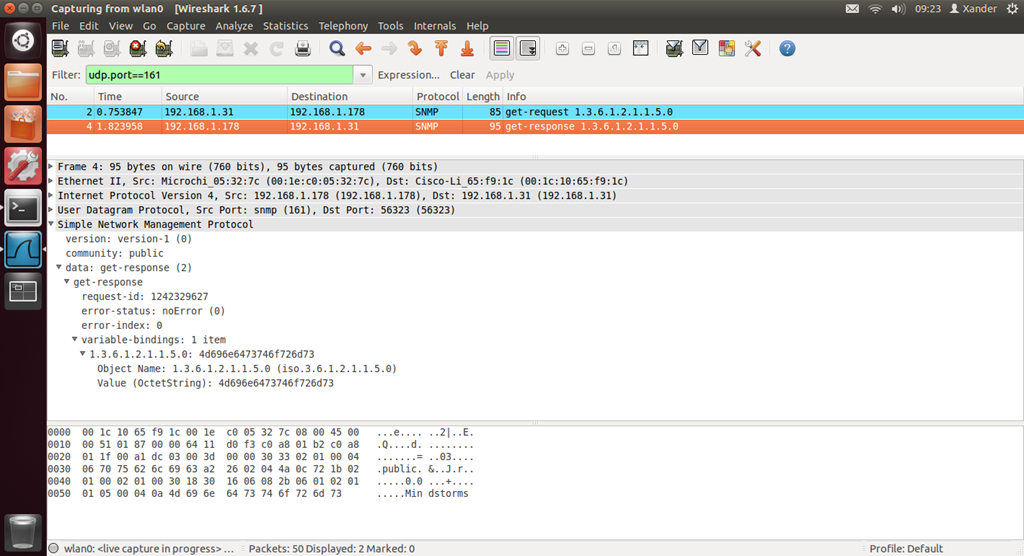Clear the display filter
The height and width of the screenshot is (556, 1024).
click(462, 75)
